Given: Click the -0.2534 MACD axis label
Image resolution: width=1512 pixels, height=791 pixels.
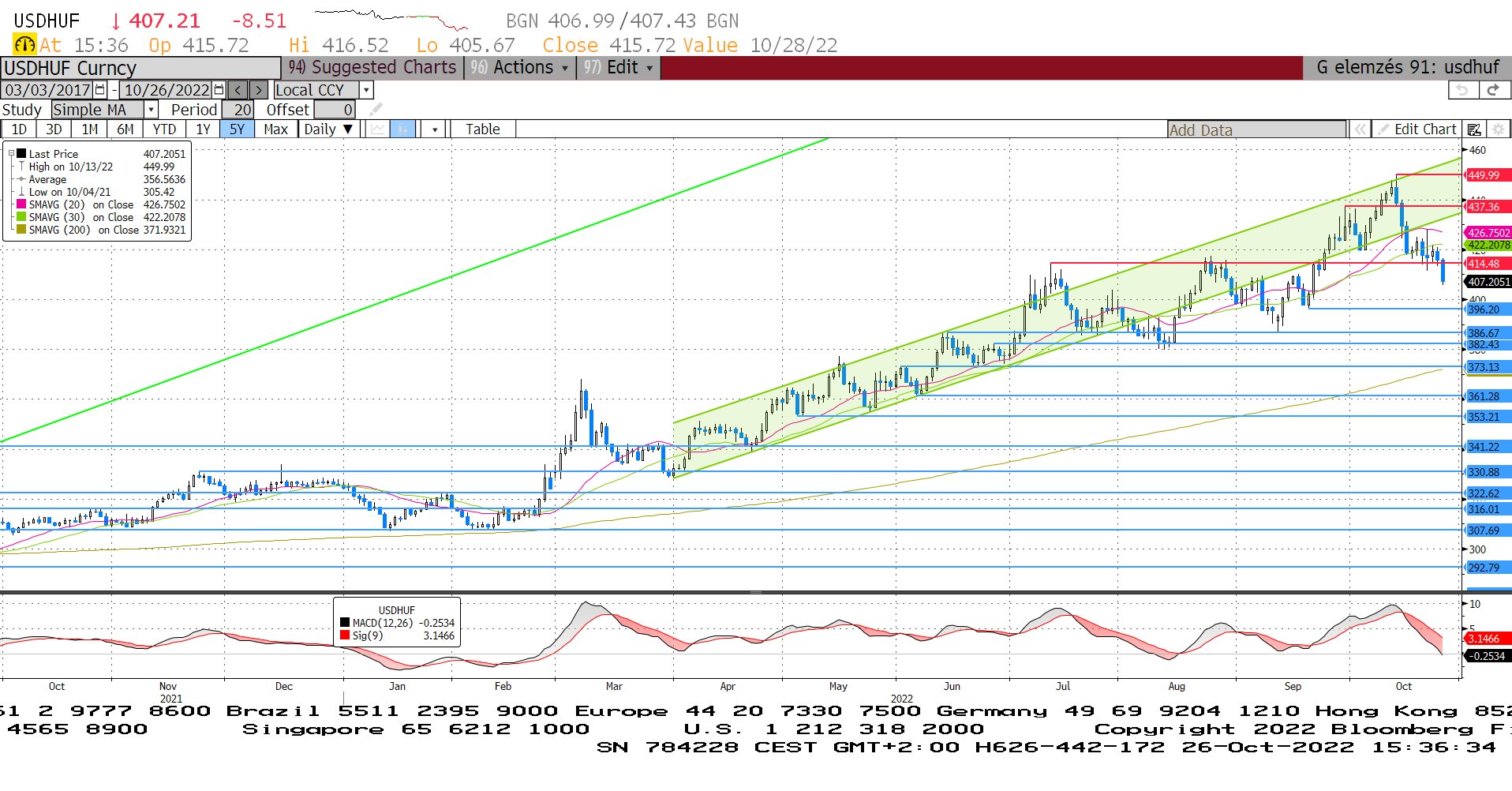Looking at the screenshot, I should point(1486,656).
